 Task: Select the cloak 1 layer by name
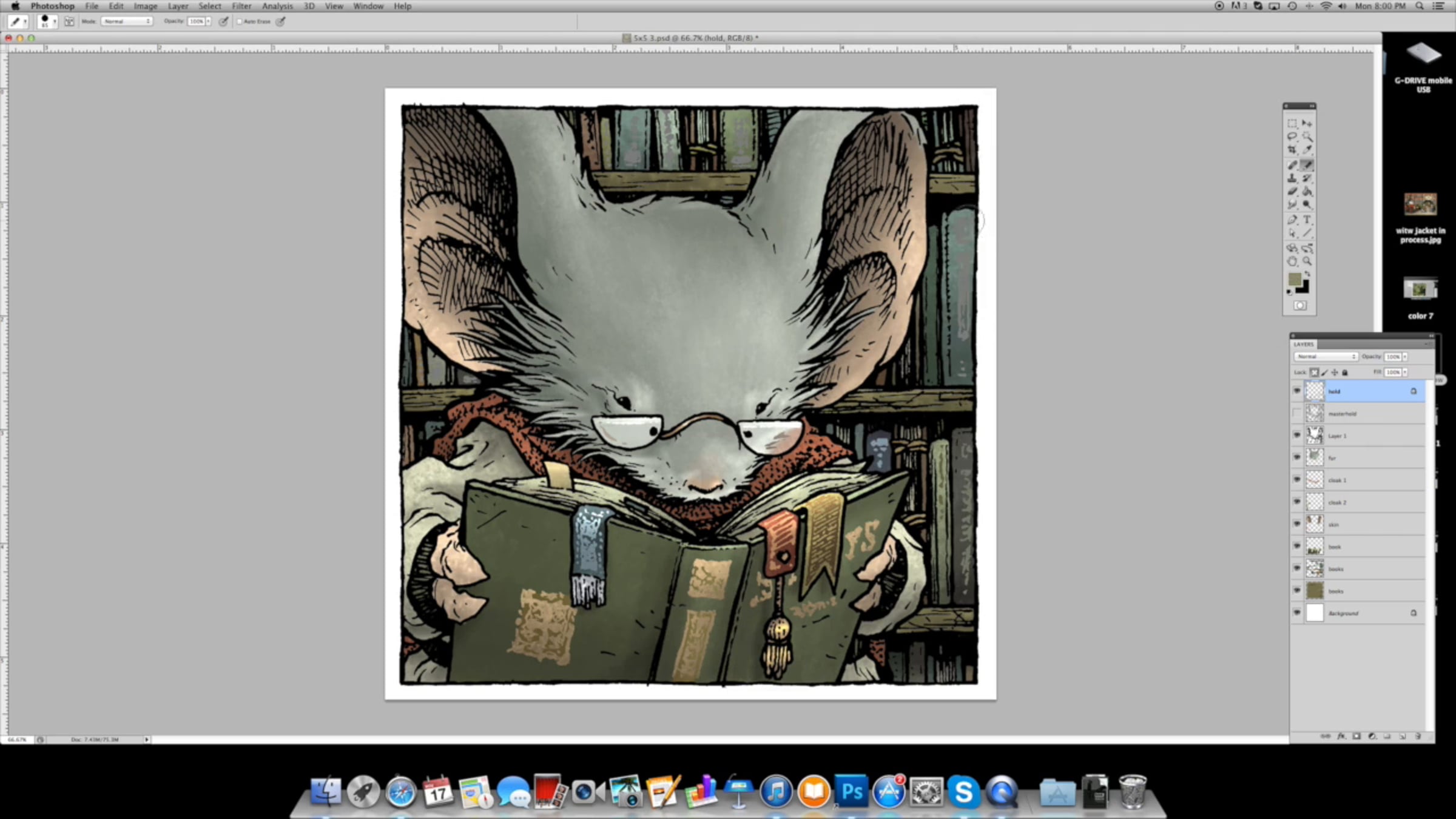tap(1337, 480)
